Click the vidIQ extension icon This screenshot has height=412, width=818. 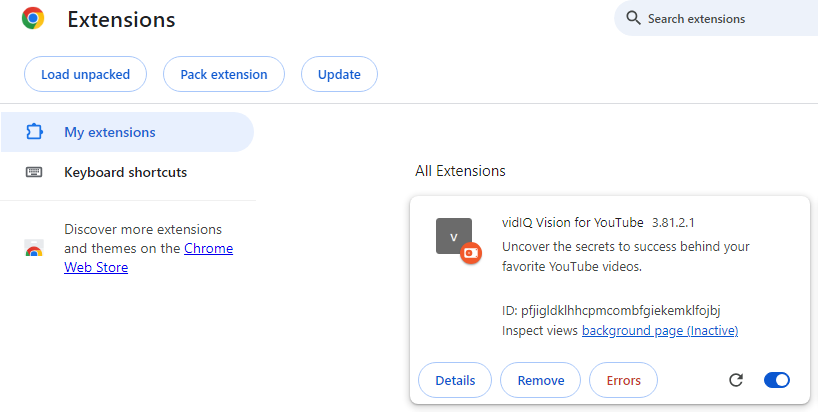[454, 236]
